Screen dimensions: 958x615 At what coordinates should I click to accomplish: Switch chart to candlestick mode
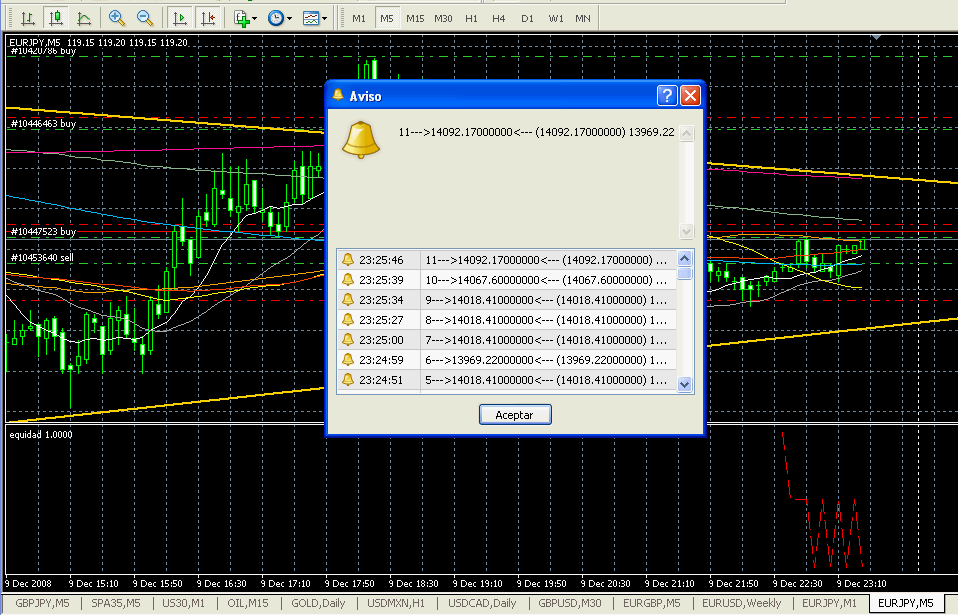[56, 18]
